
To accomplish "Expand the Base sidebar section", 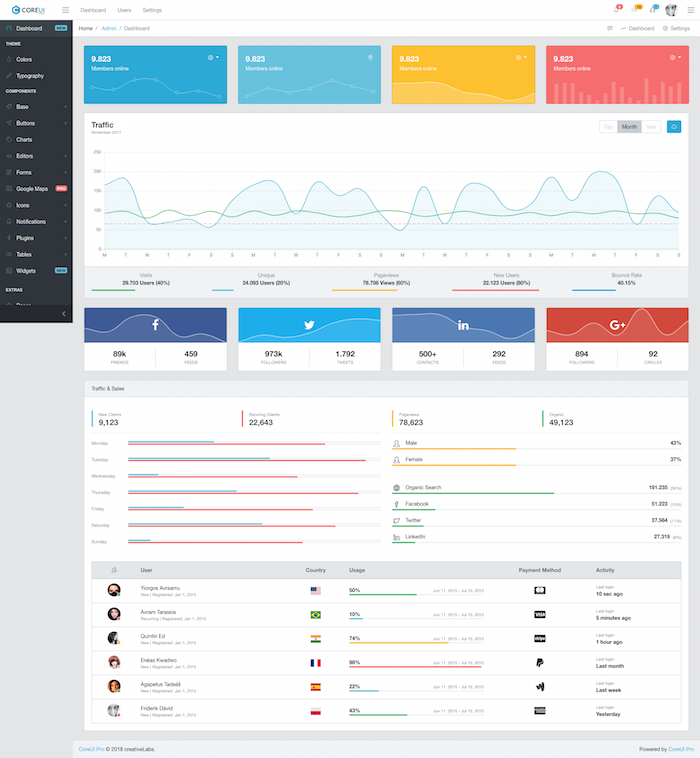I will coord(36,107).
